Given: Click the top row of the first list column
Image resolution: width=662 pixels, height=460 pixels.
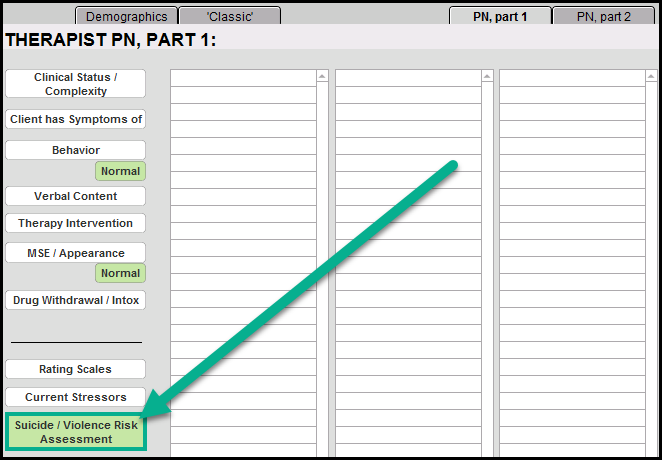Looking at the screenshot, I should (242, 77).
